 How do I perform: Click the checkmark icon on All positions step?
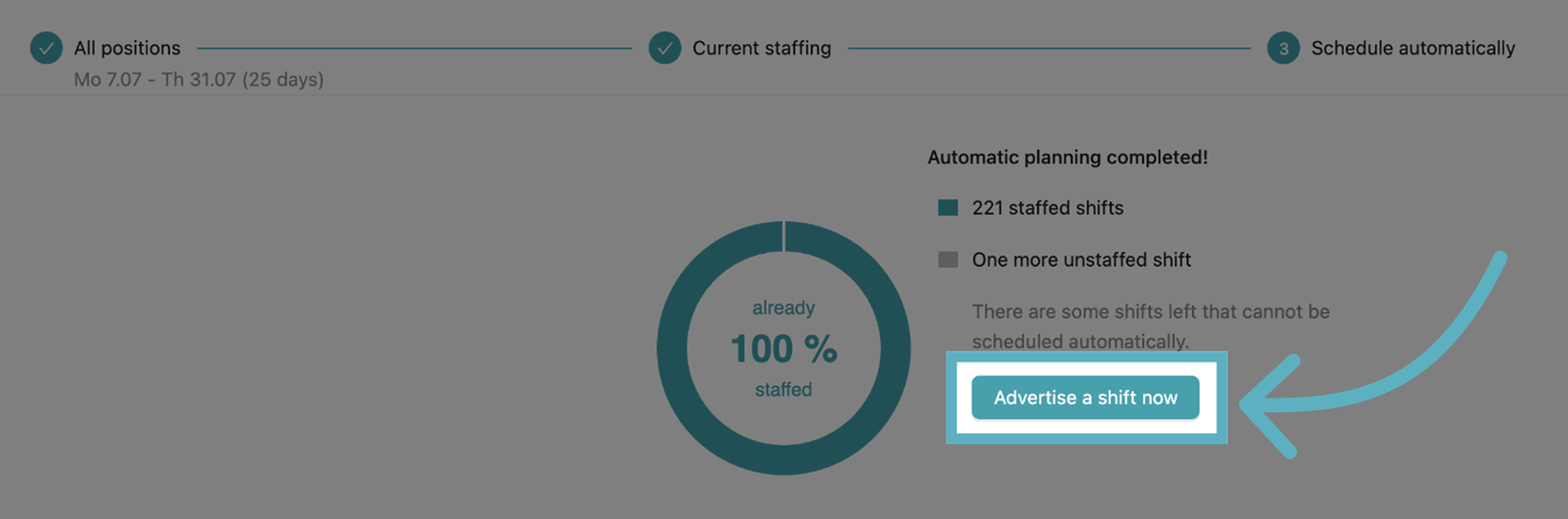click(x=46, y=48)
